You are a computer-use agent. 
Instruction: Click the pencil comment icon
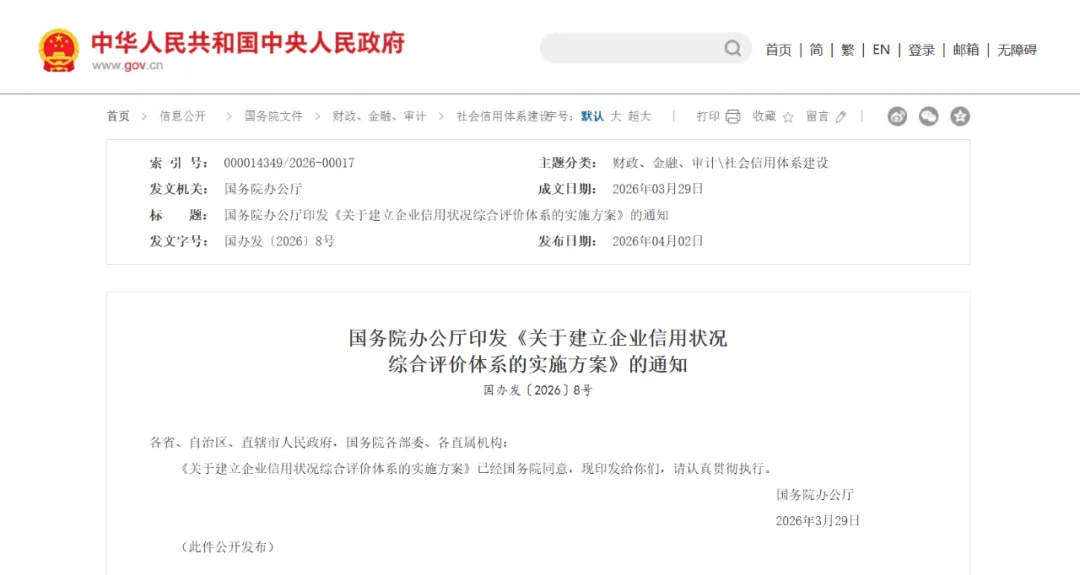click(x=840, y=117)
